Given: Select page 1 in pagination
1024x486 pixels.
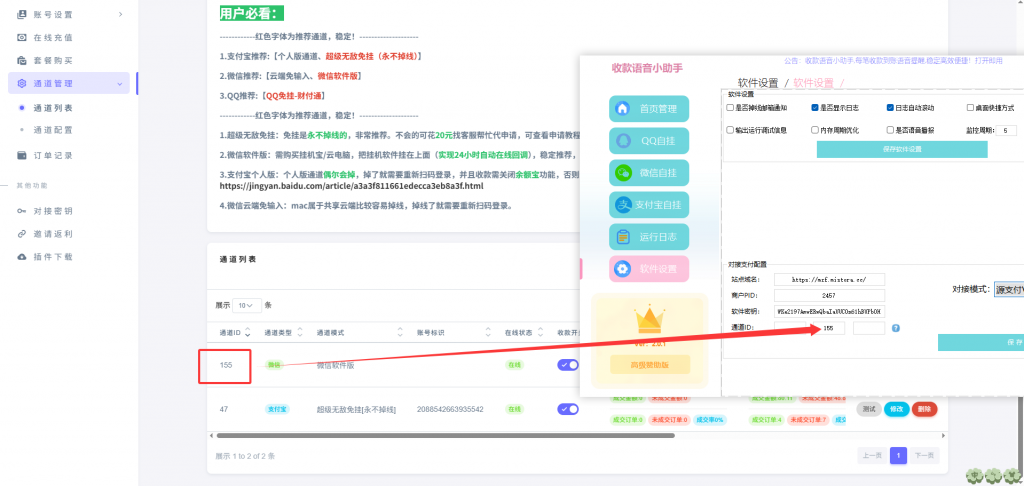Looking at the screenshot, I should pyautogui.click(x=899, y=455).
